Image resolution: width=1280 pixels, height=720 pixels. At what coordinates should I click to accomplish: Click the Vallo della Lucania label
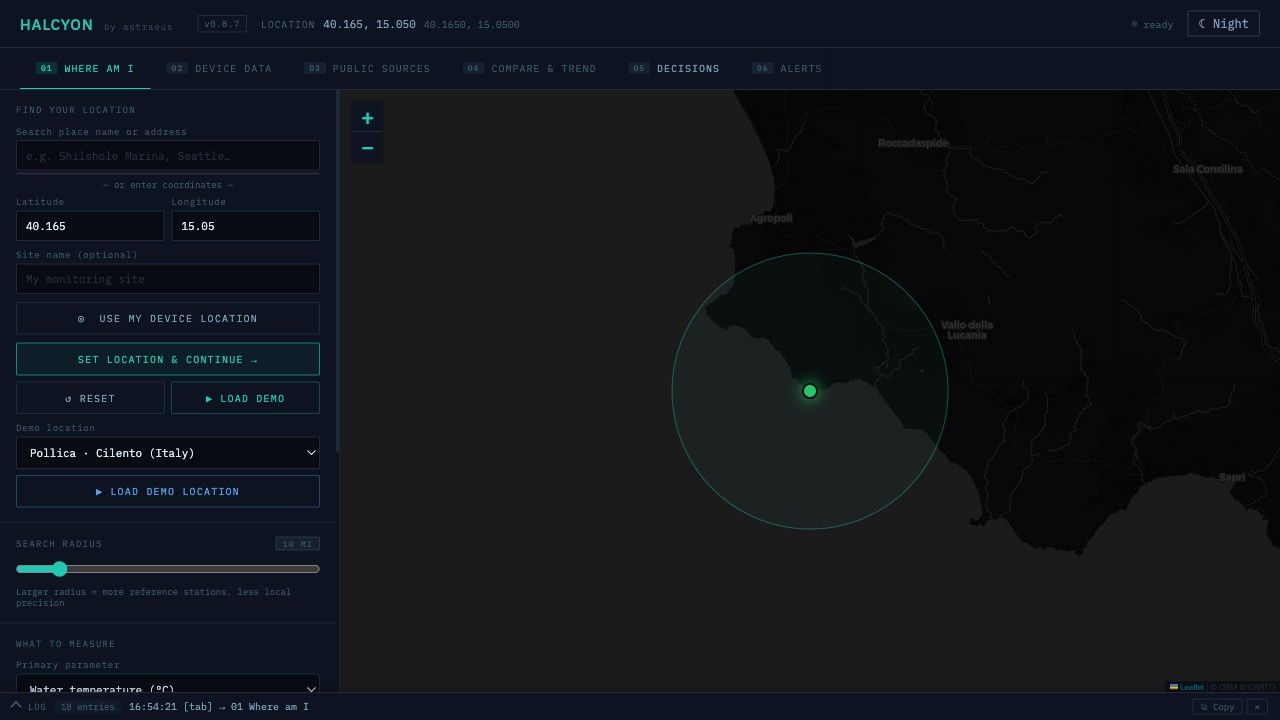(x=967, y=330)
